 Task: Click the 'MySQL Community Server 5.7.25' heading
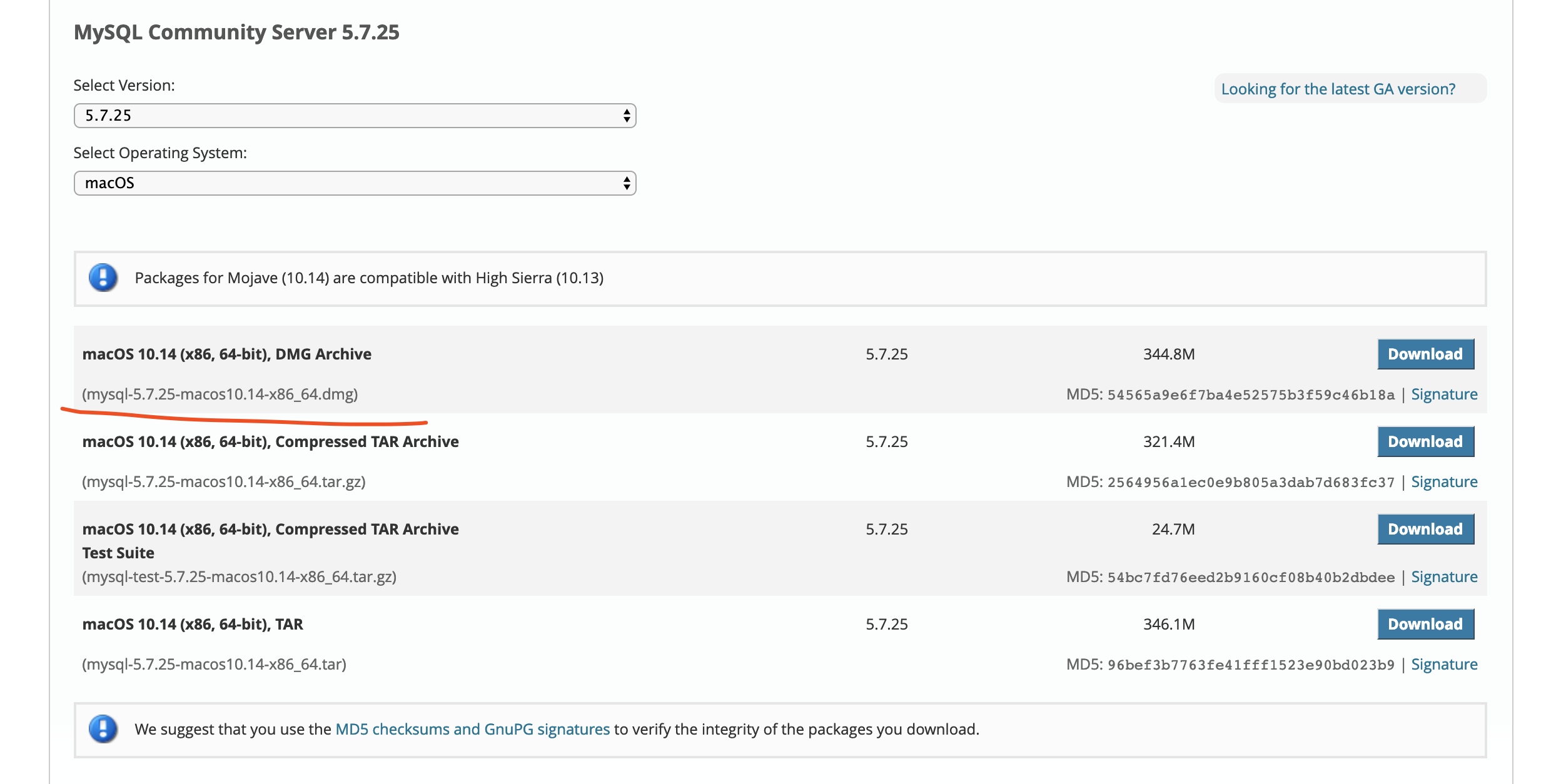(236, 33)
